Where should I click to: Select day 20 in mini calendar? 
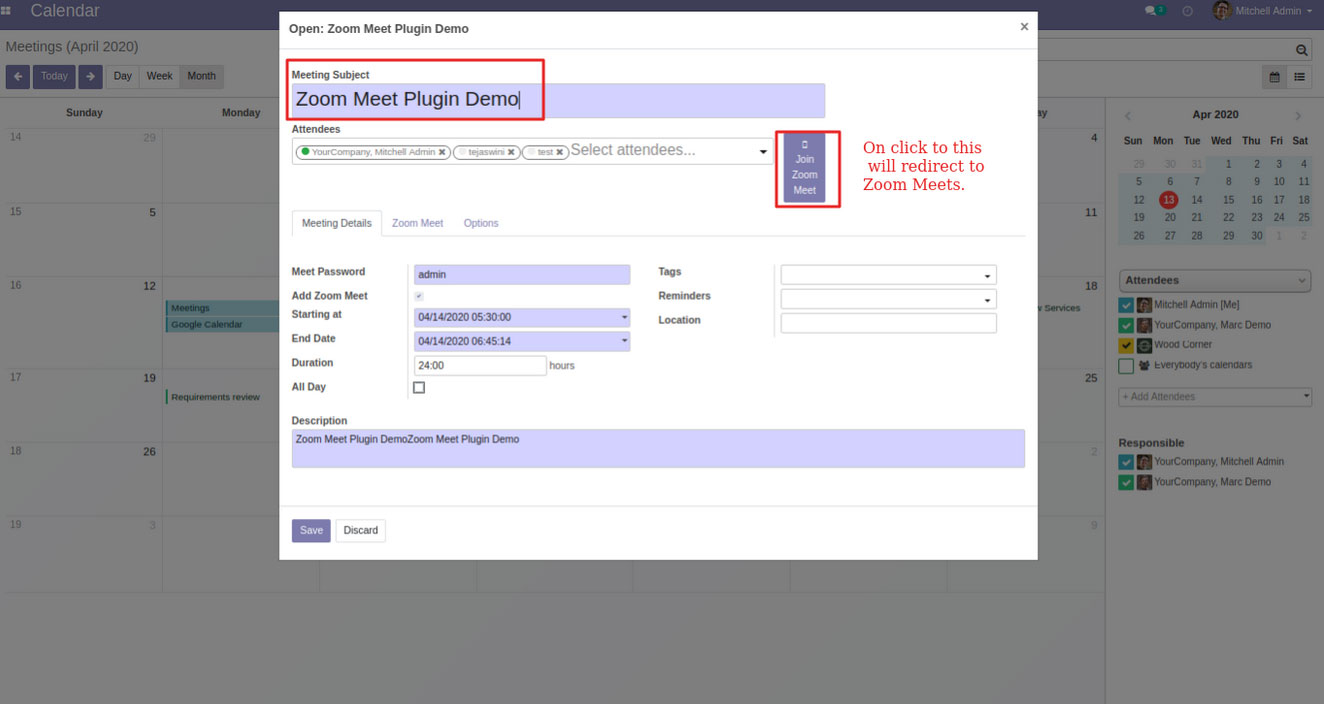[x=1168, y=217]
